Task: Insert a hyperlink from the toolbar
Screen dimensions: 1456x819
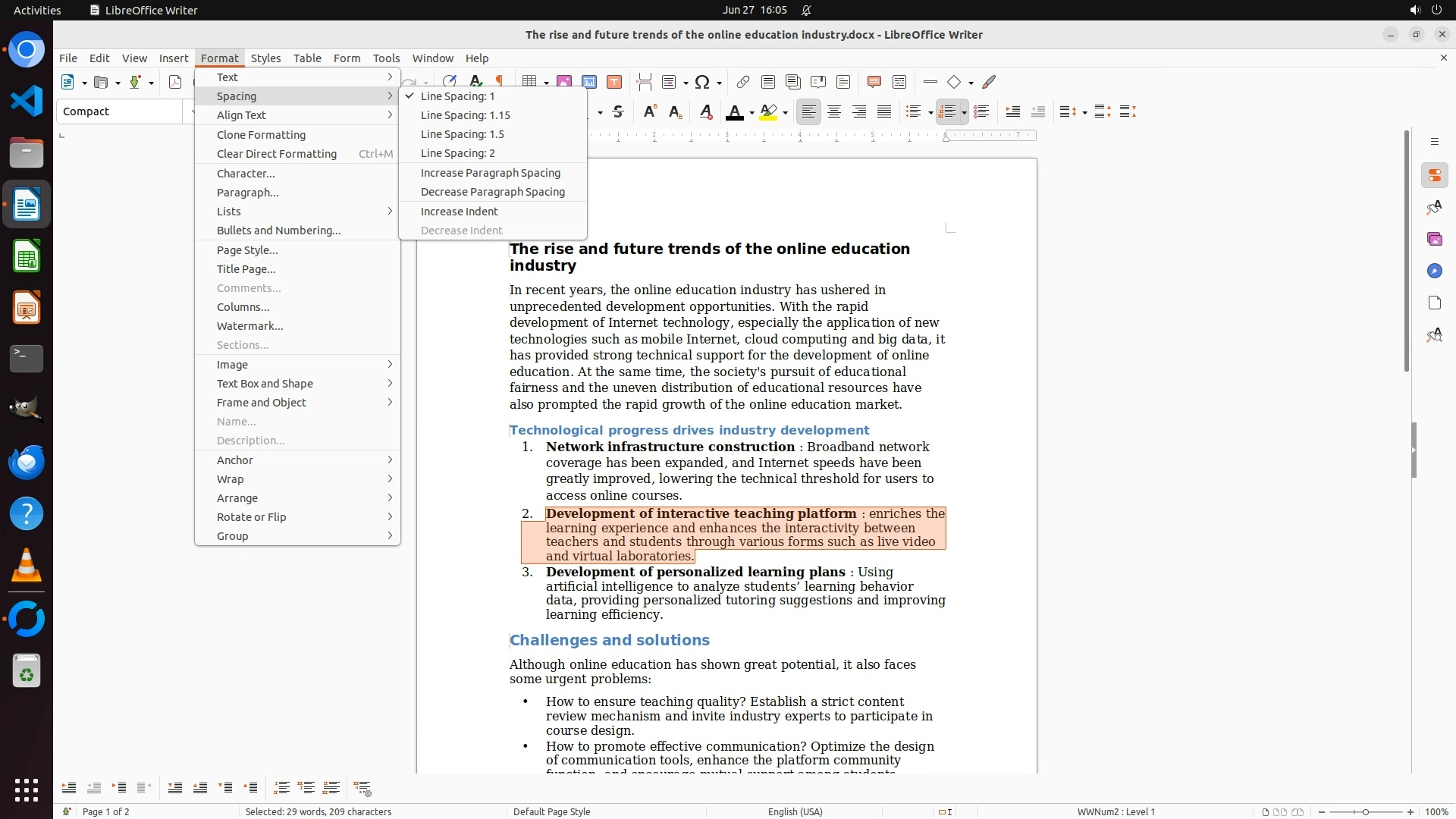Action: coord(742,82)
